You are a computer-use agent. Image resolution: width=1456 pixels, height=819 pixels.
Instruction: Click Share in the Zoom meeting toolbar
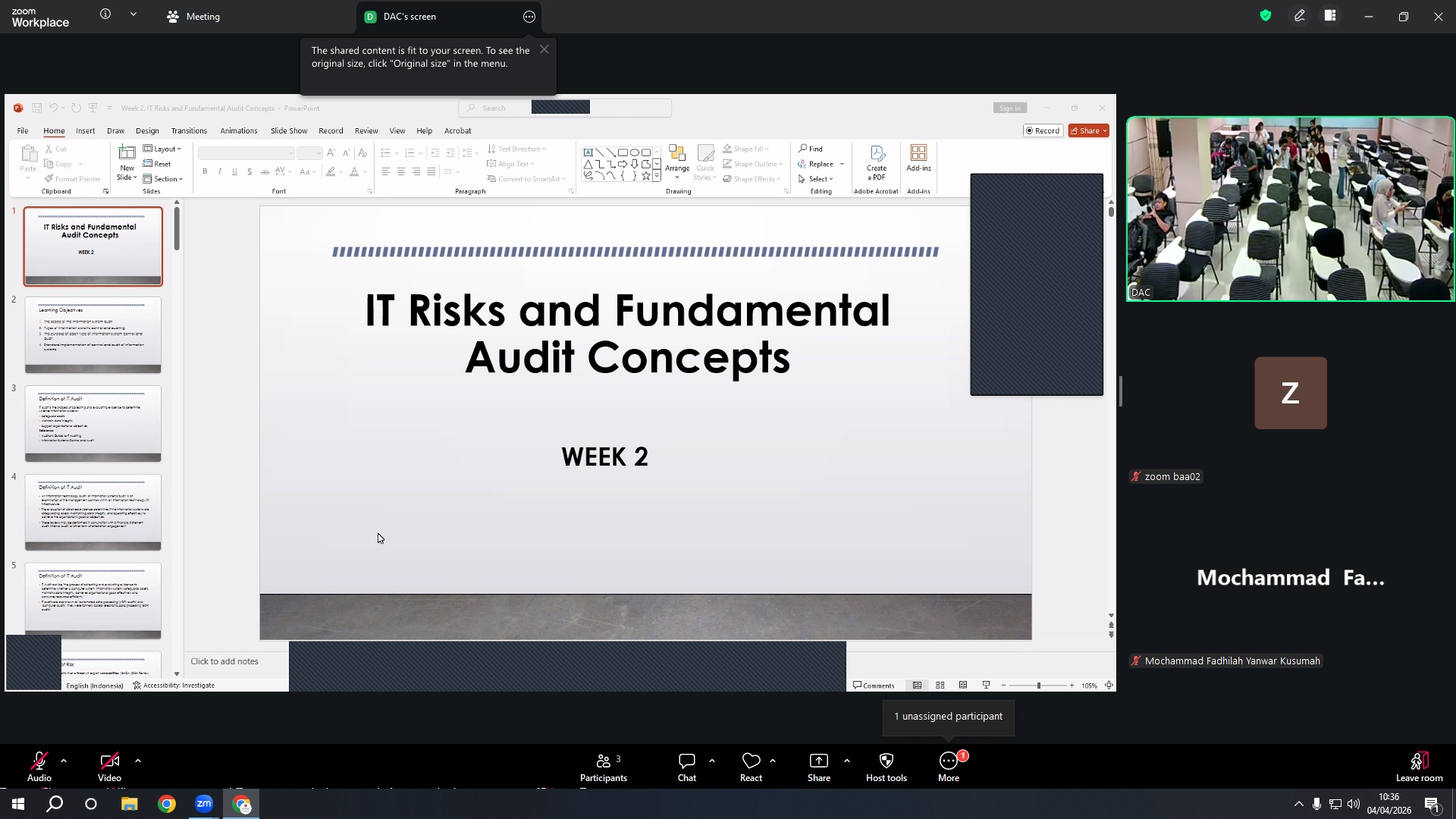tap(819, 767)
